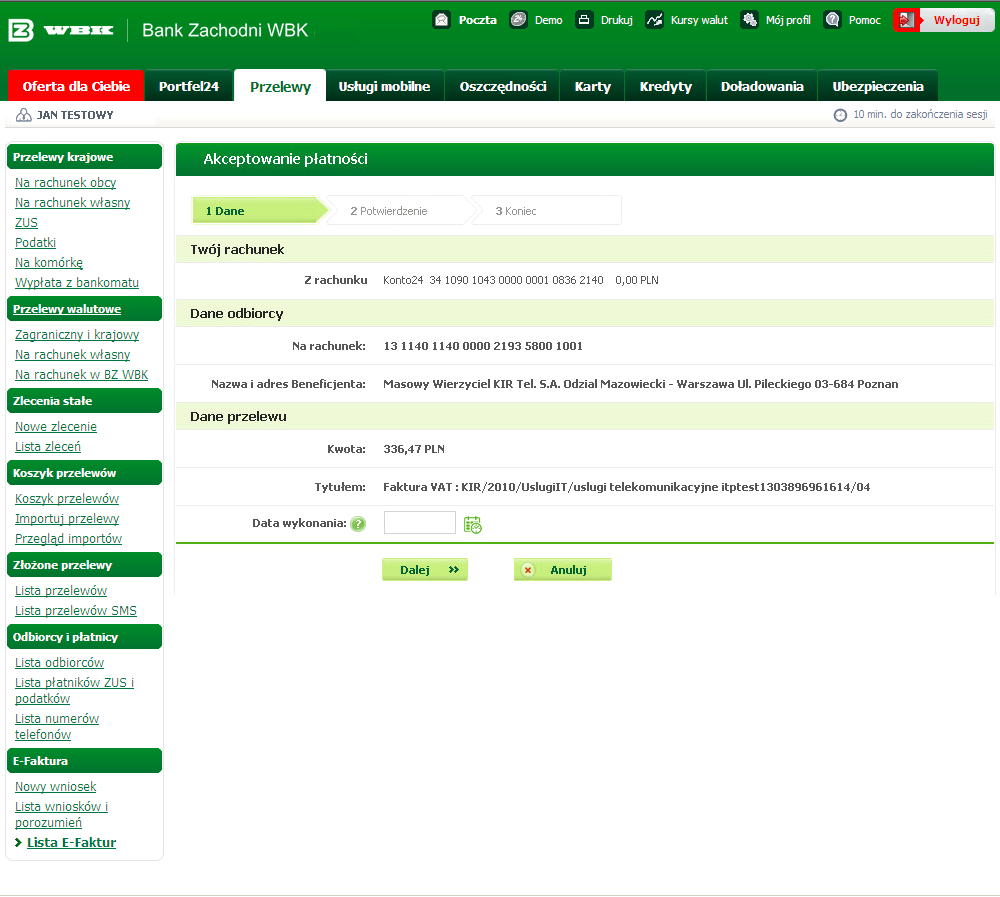This screenshot has width=1000, height=897.
Task: Select step 2 Potwierdzenie in wizard
Action: 399,211
